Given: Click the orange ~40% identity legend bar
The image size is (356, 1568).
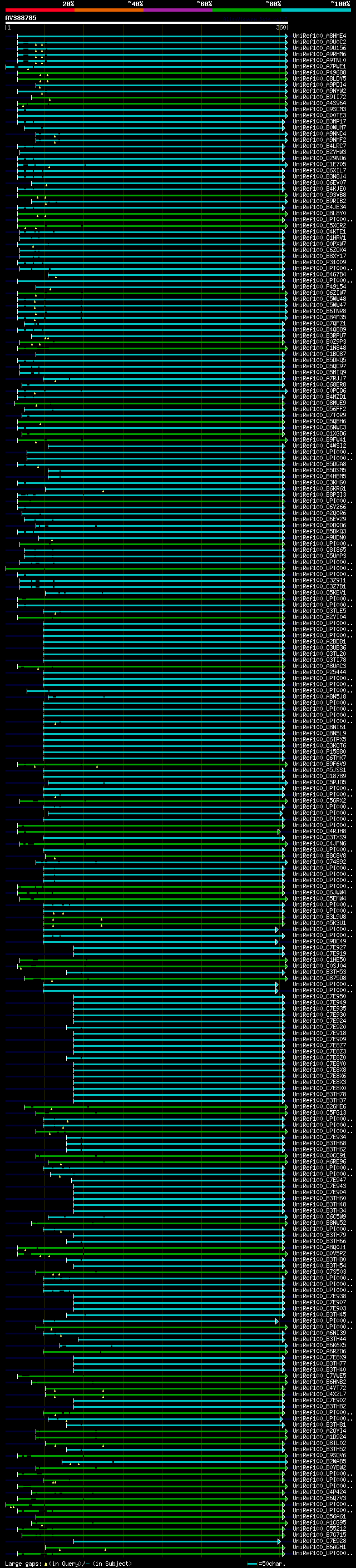Looking at the screenshot, I should coord(109,10).
